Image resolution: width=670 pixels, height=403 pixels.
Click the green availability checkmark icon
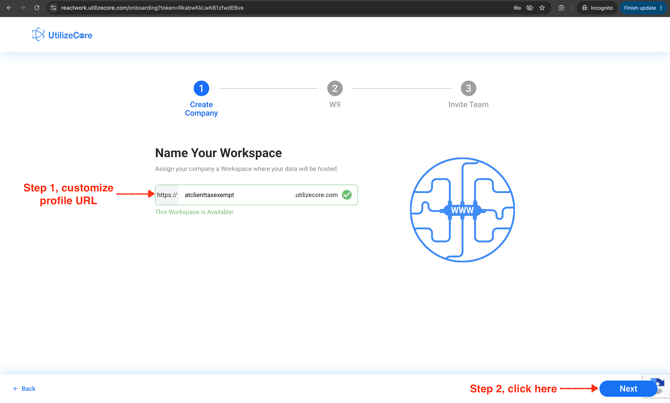pos(347,195)
